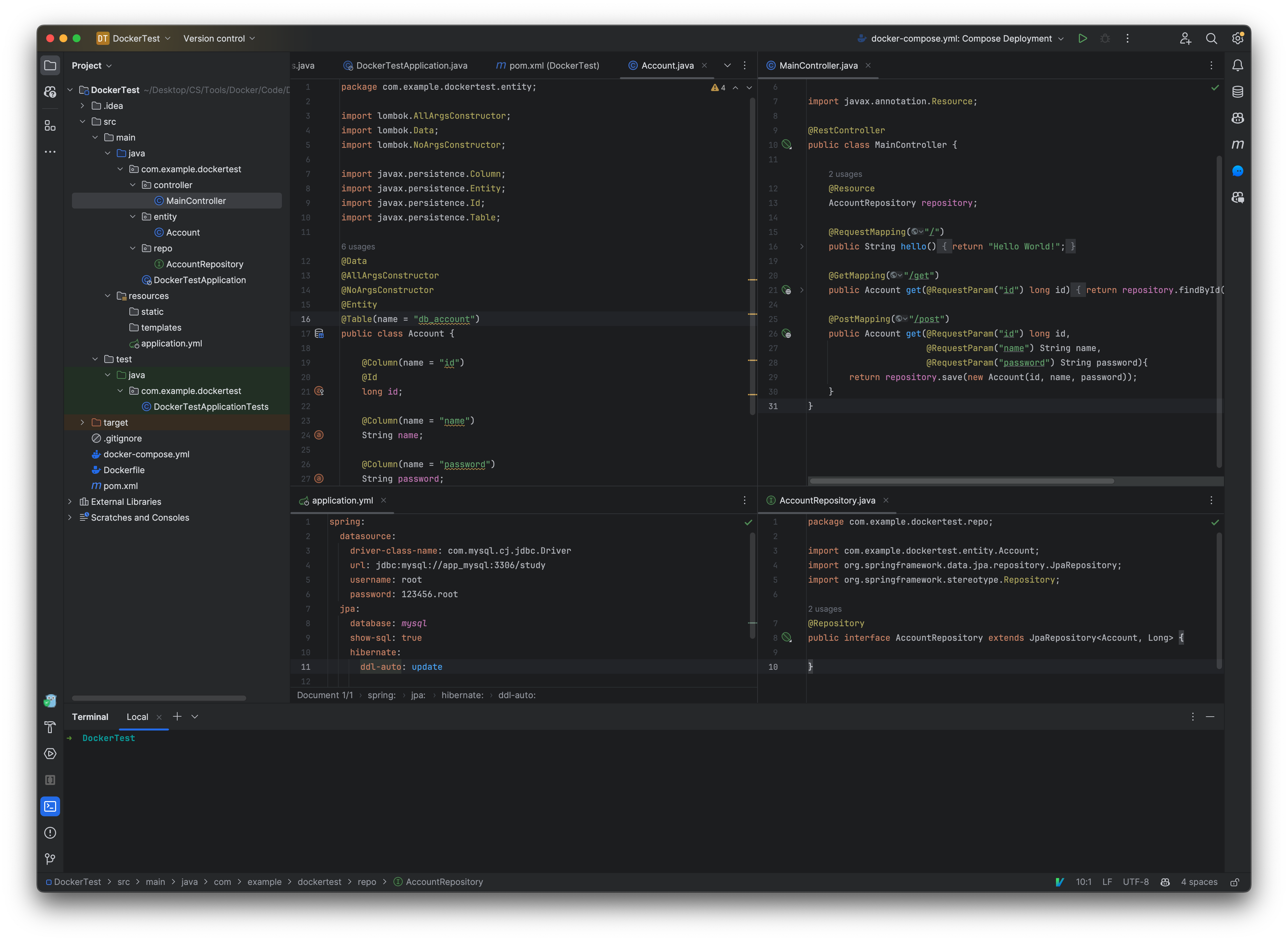Screen dimensions: 1288x941
Task: Collapse the controller package
Action: pos(133,184)
